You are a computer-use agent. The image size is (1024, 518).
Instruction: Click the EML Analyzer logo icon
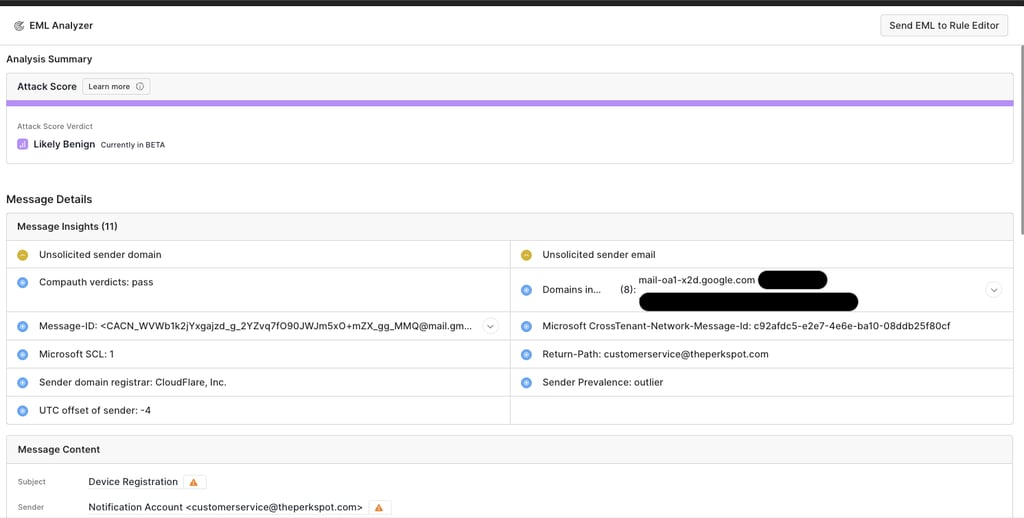(x=19, y=25)
